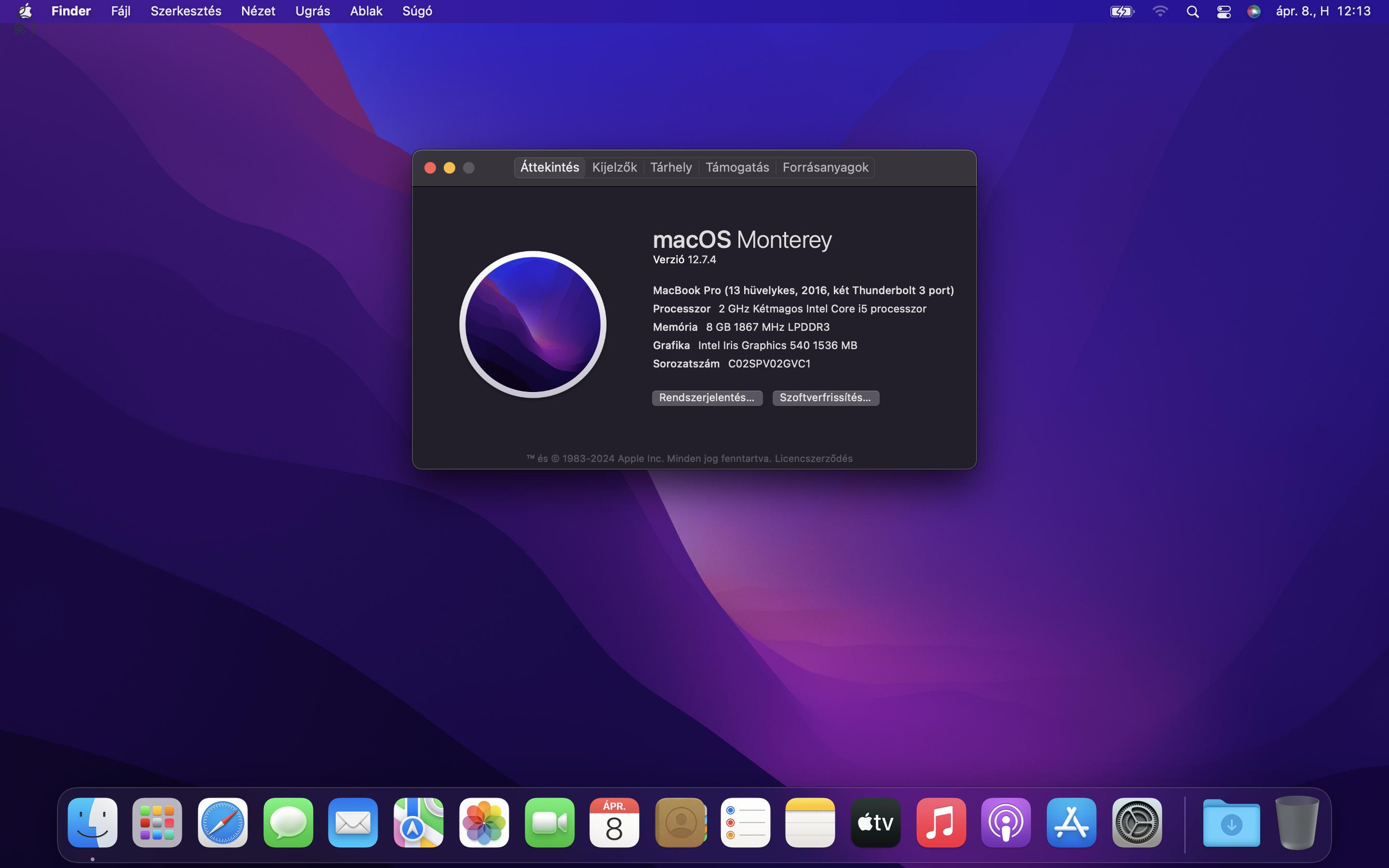Open Reminders app in the Dock

click(x=745, y=822)
